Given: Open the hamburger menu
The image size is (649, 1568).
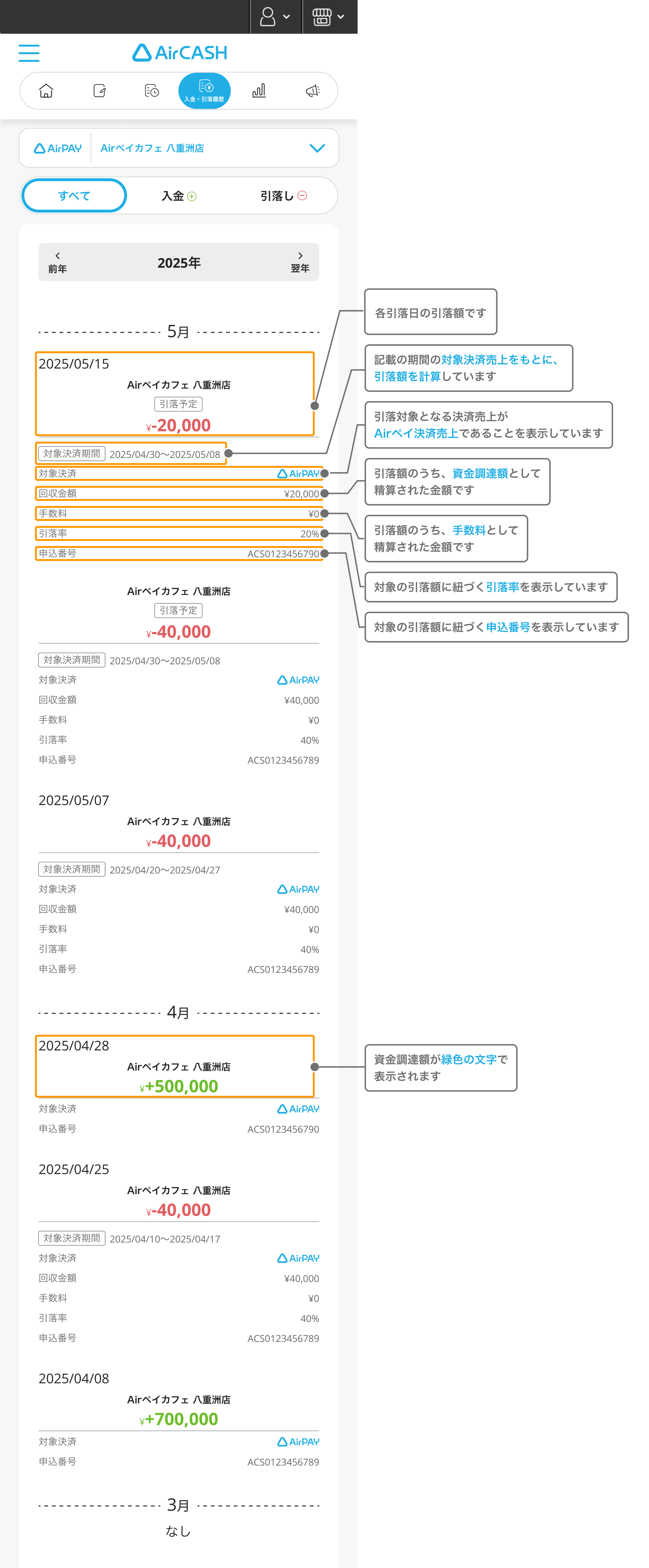Looking at the screenshot, I should 29,53.
